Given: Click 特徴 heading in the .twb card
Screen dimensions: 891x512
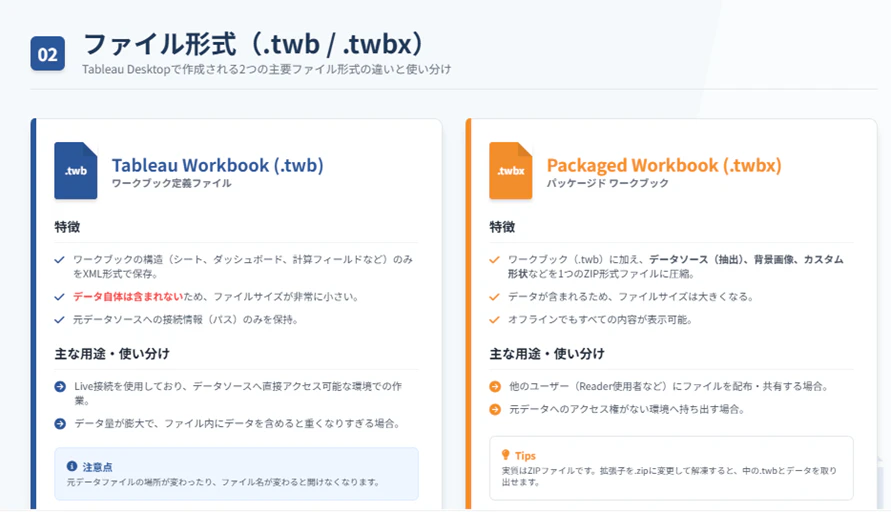Looking at the screenshot, I should pyautogui.click(x=67, y=227).
